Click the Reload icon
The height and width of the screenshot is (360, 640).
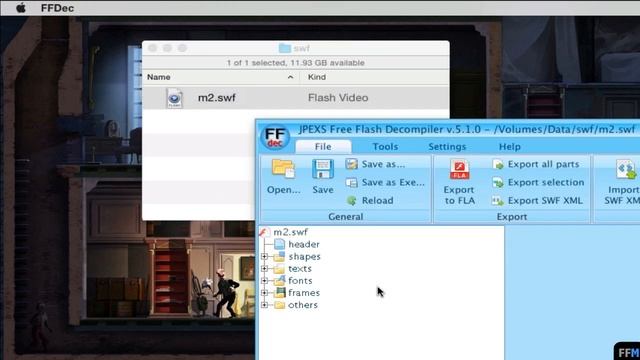click(351, 200)
